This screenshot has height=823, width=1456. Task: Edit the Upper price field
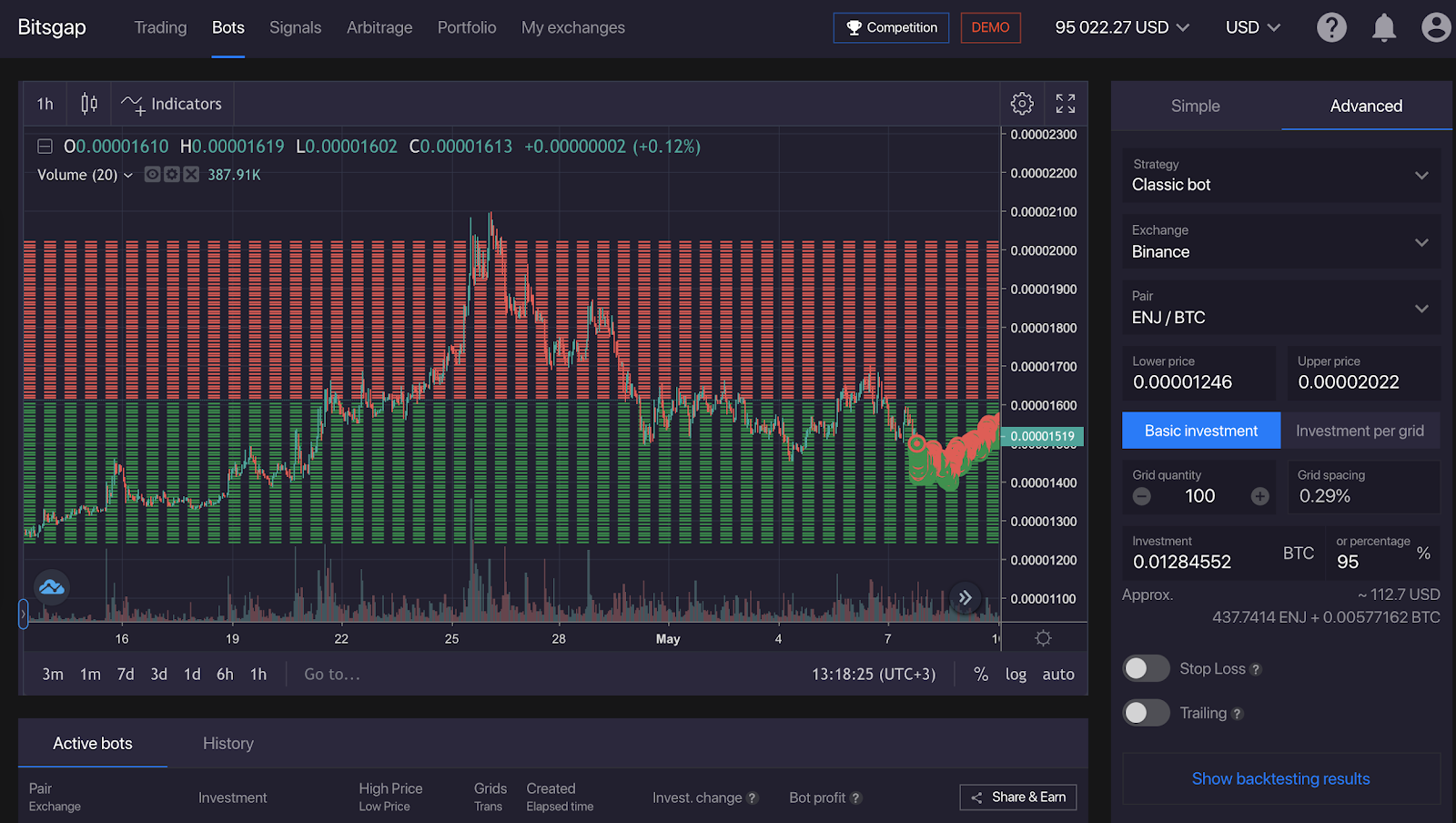point(1364,373)
